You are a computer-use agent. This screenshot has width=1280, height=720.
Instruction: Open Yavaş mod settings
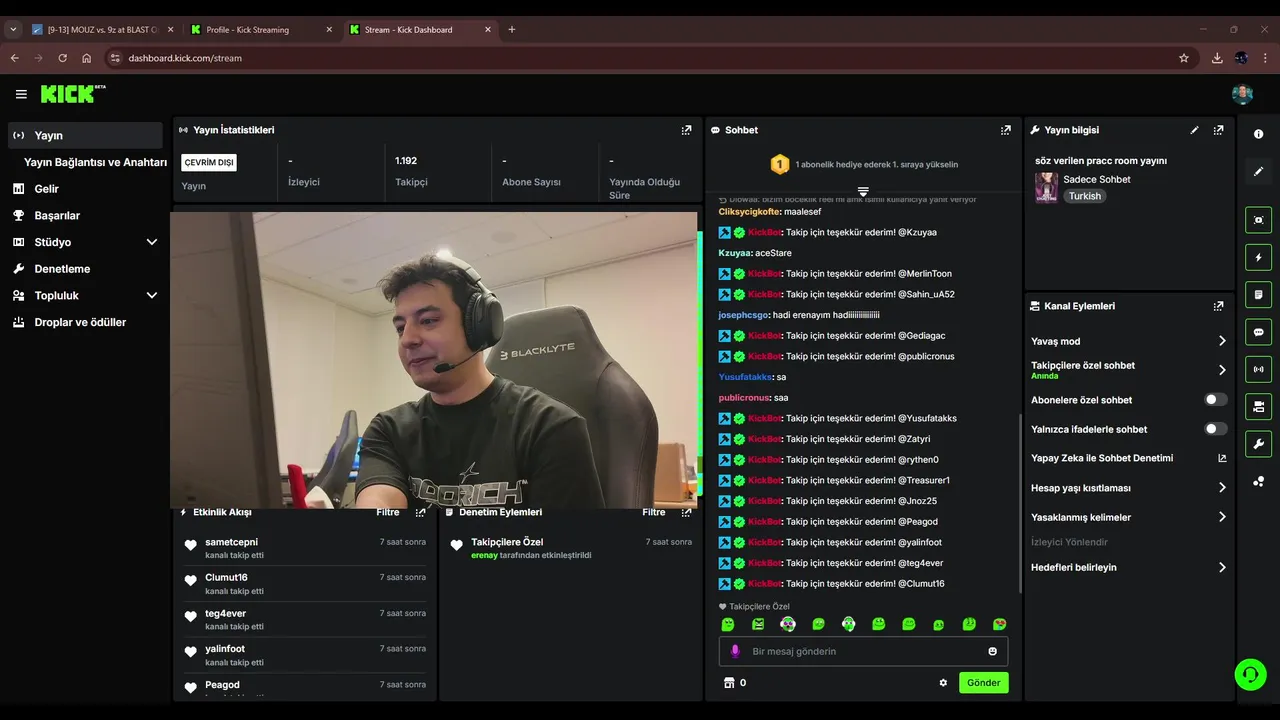point(1128,341)
